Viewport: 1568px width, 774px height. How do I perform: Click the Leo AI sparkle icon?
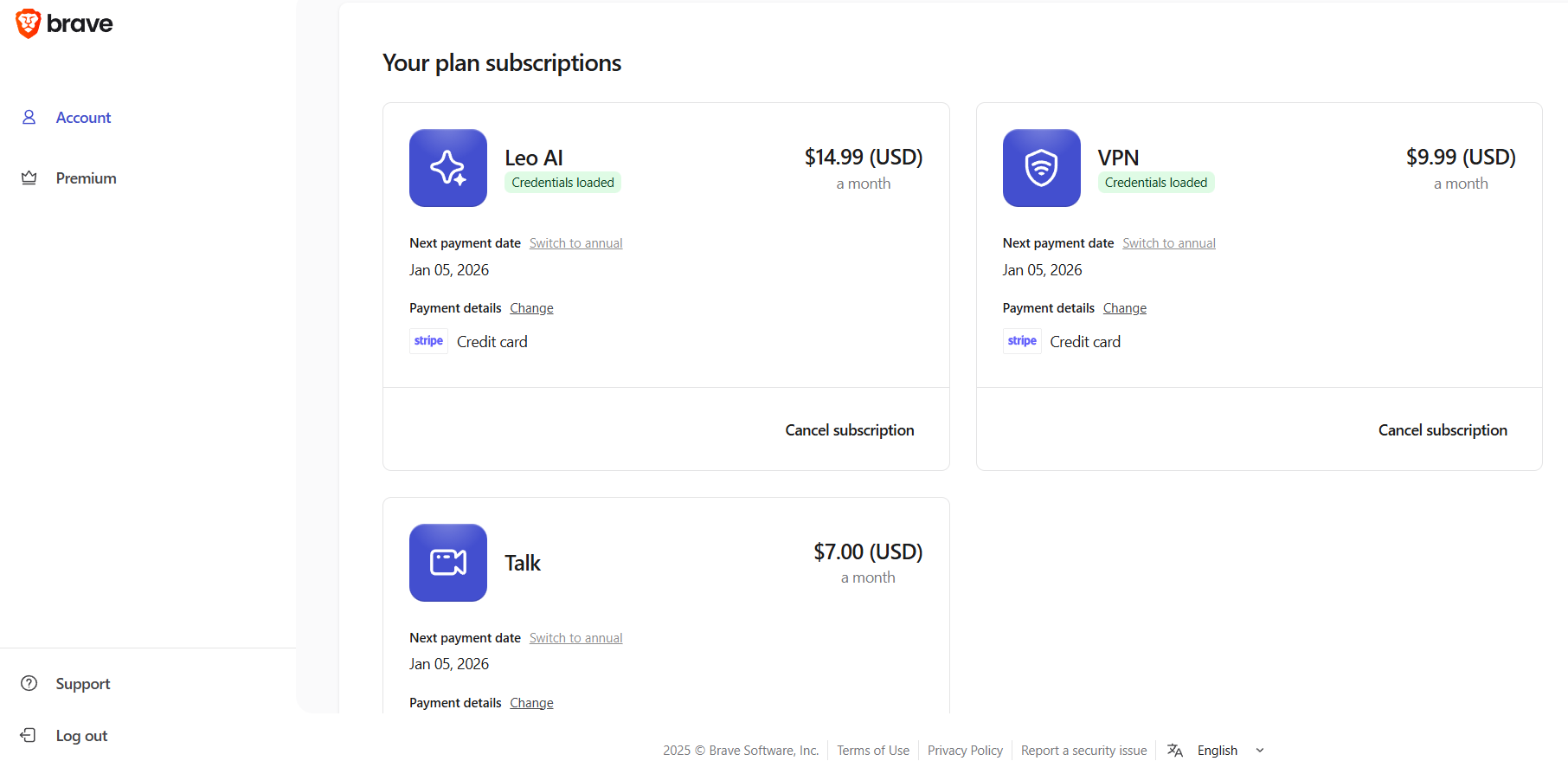pos(447,168)
